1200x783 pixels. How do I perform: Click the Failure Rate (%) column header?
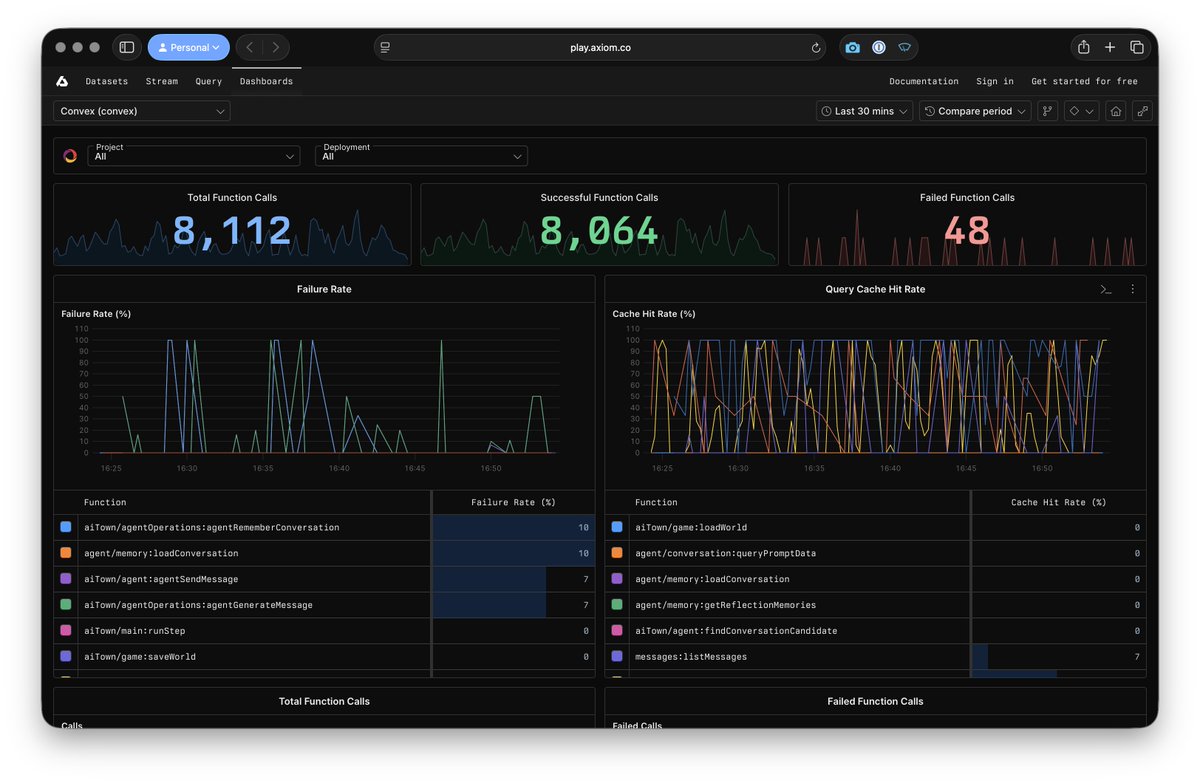point(513,502)
